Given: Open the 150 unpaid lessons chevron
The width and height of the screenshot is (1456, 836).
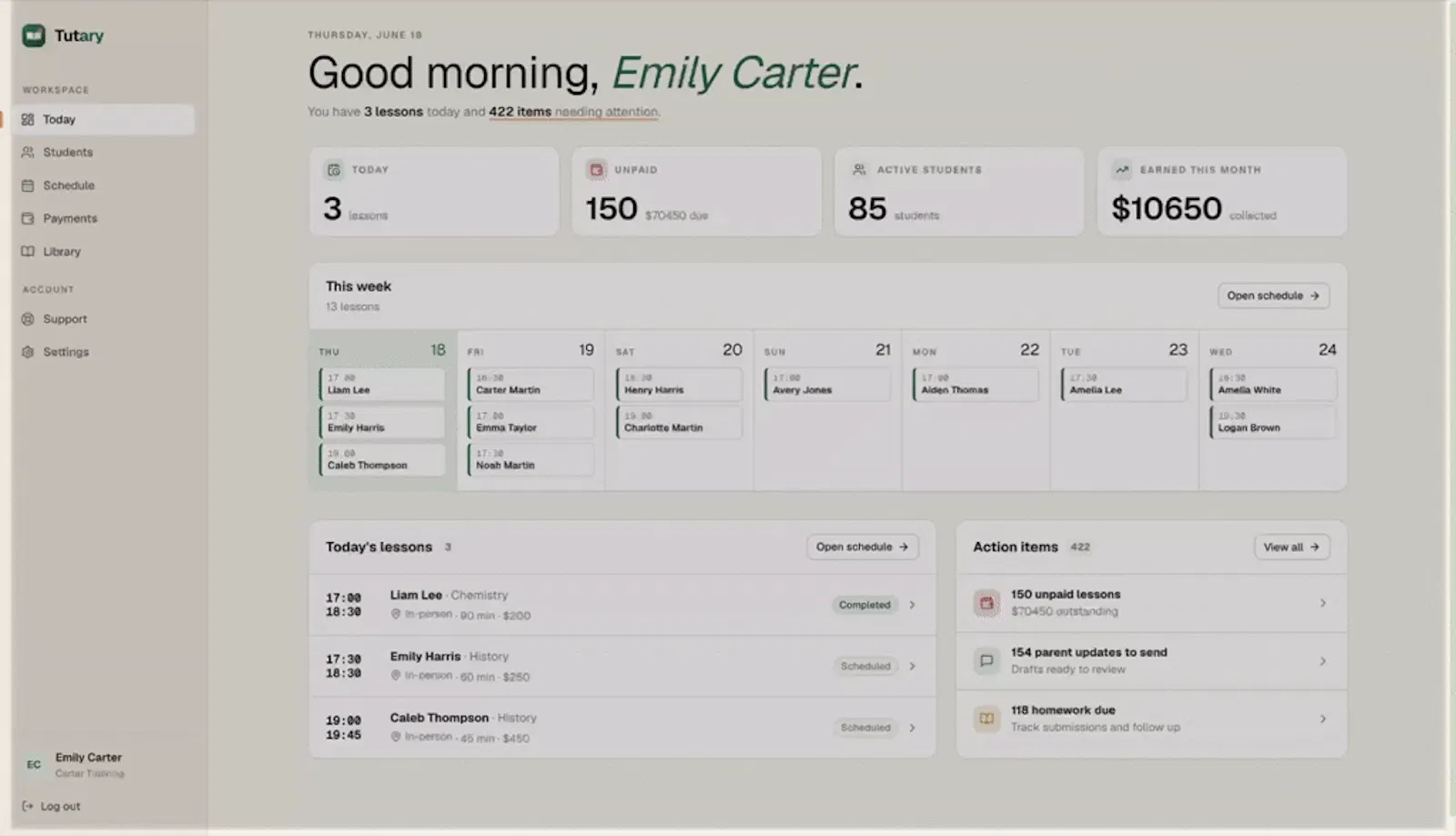Looking at the screenshot, I should point(1323,602).
